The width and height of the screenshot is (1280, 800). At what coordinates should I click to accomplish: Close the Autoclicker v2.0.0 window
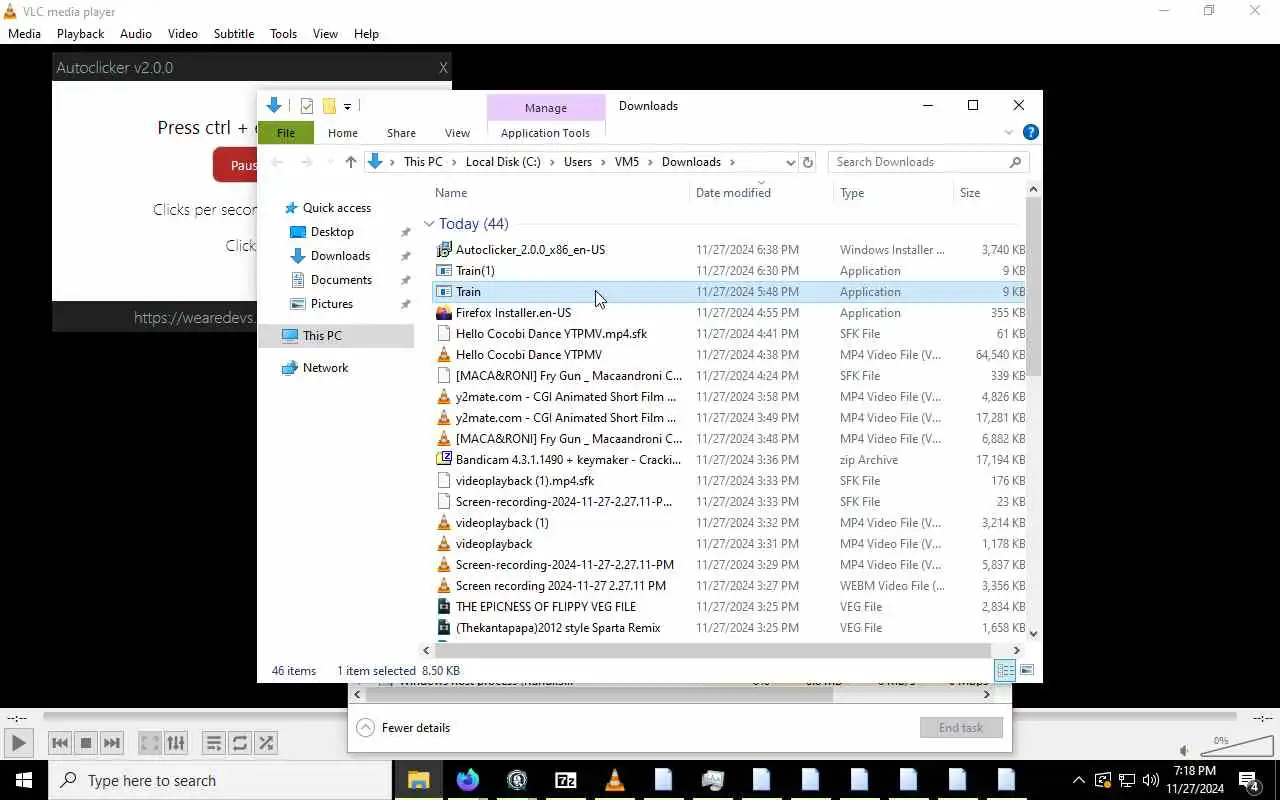point(443,68)
